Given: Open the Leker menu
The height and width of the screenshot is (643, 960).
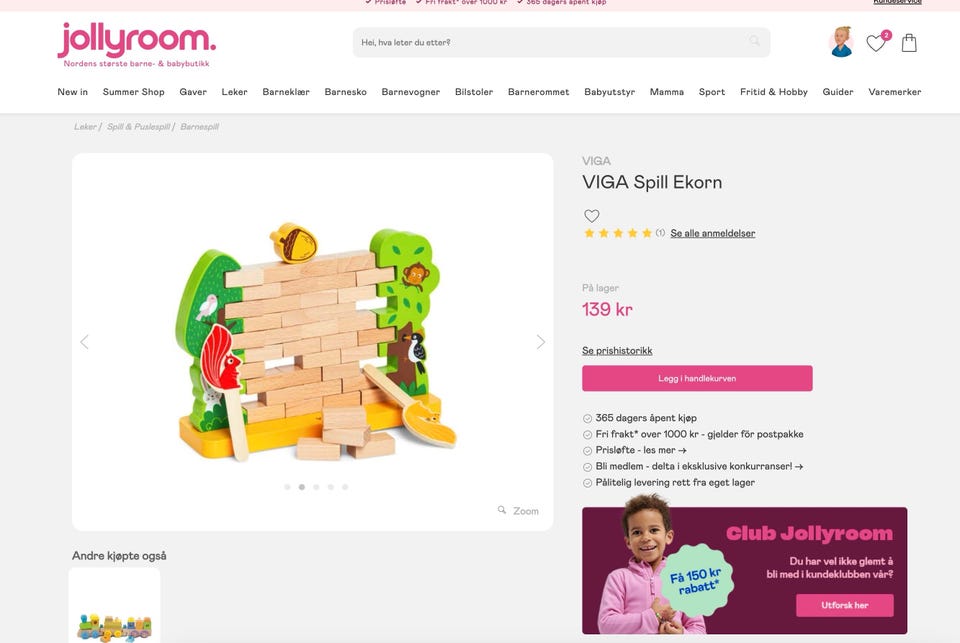Looking at the screenshot, I should pyautogui.click(x=234, y=92).
